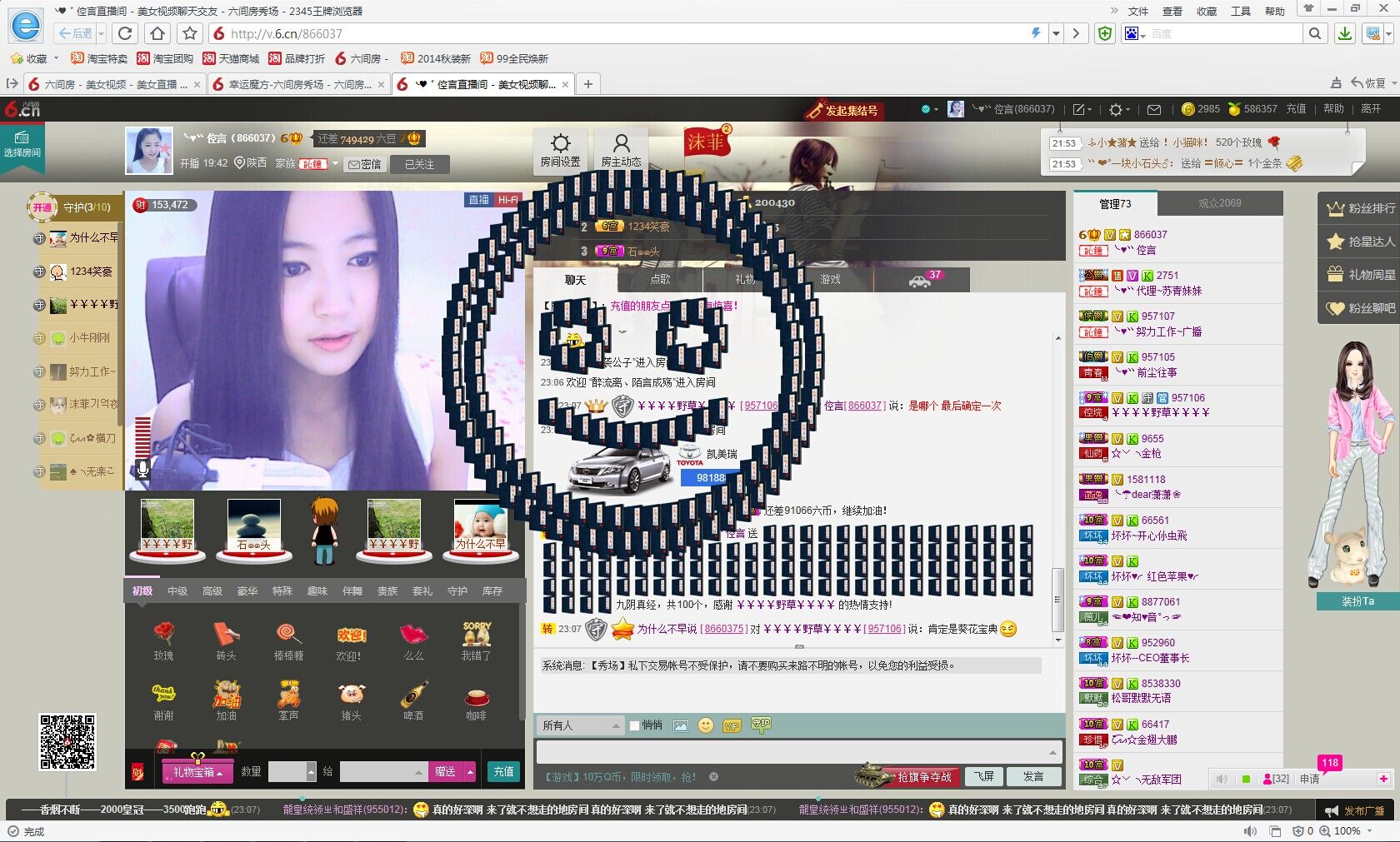This screenshot has width=1400, height=842.
Task: Toggle whisper (悄悄) checkbox
Action: [x=634, y=725]
